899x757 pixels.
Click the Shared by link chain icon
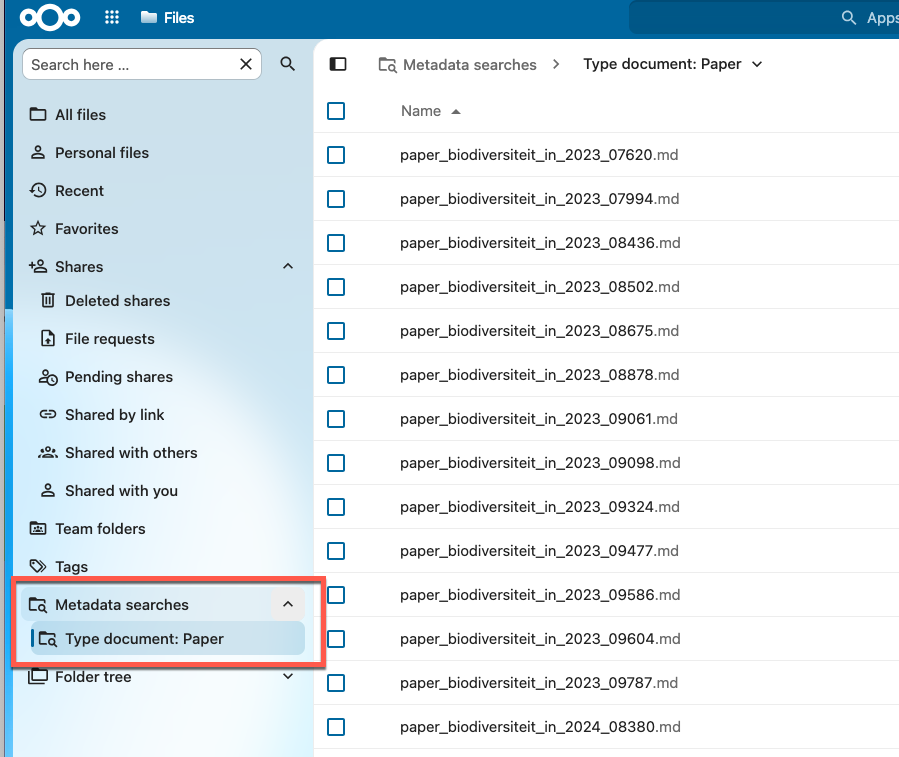(x=48, y=414)
